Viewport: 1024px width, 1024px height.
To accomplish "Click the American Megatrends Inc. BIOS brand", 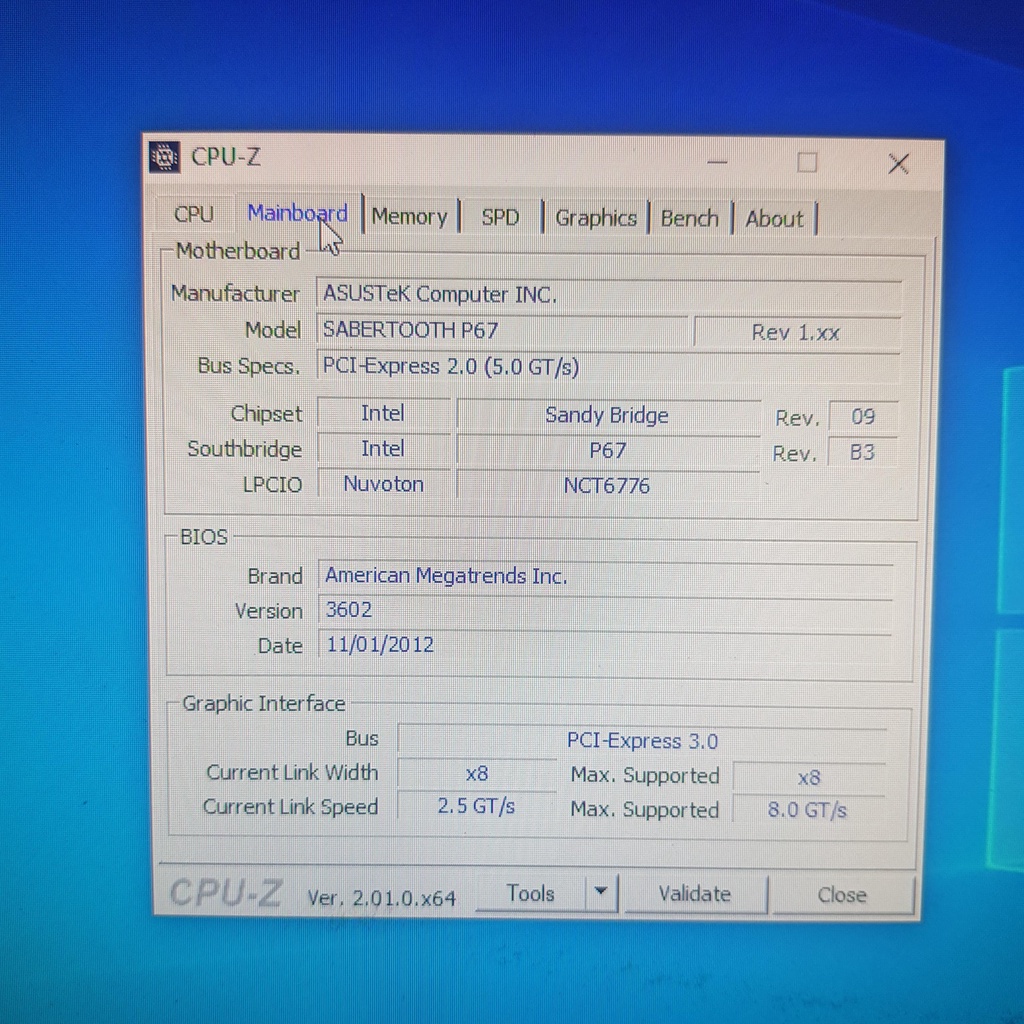I will [606, 576].
